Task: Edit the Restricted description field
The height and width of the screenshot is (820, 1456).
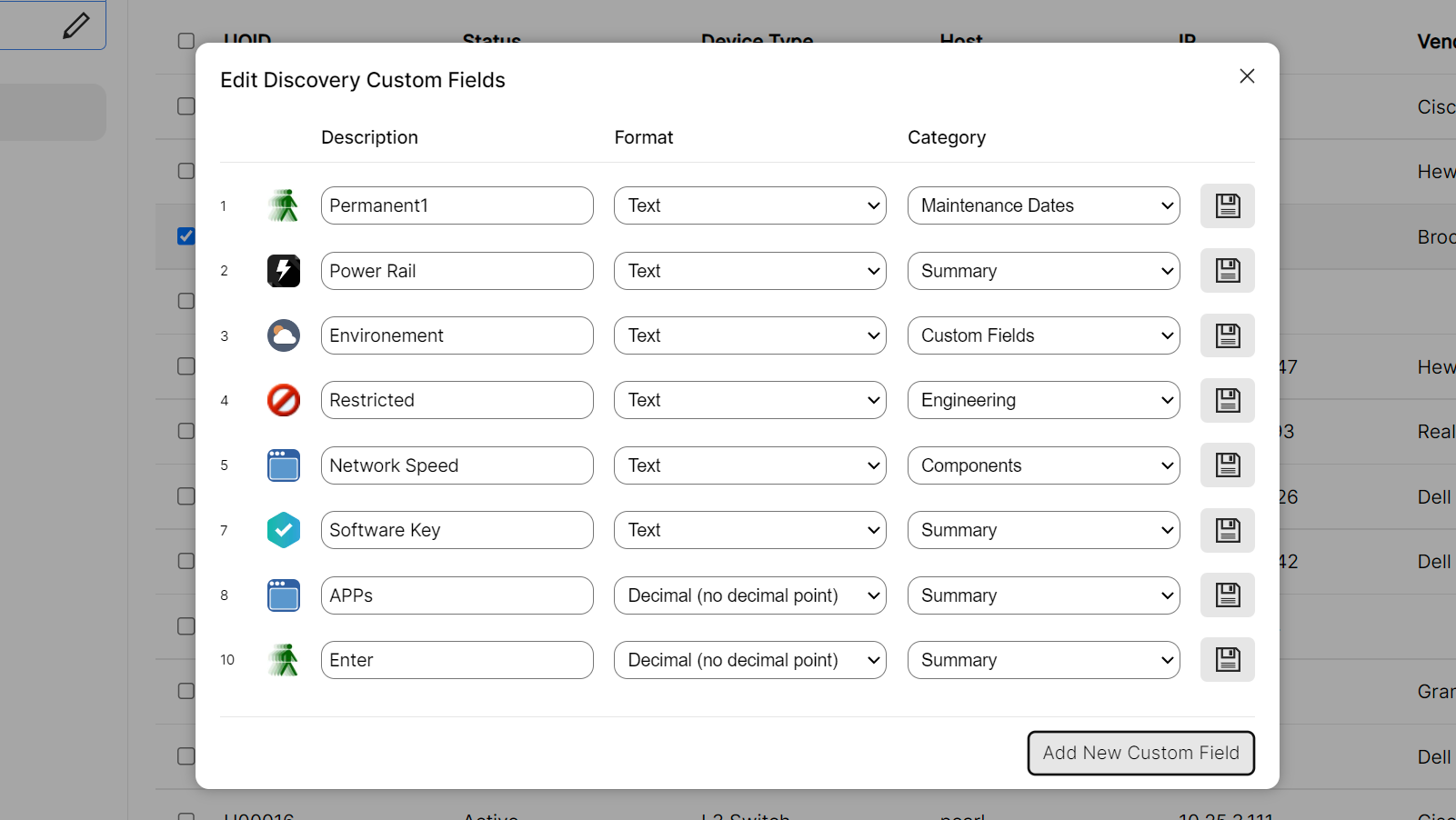Action: (457, 400)
